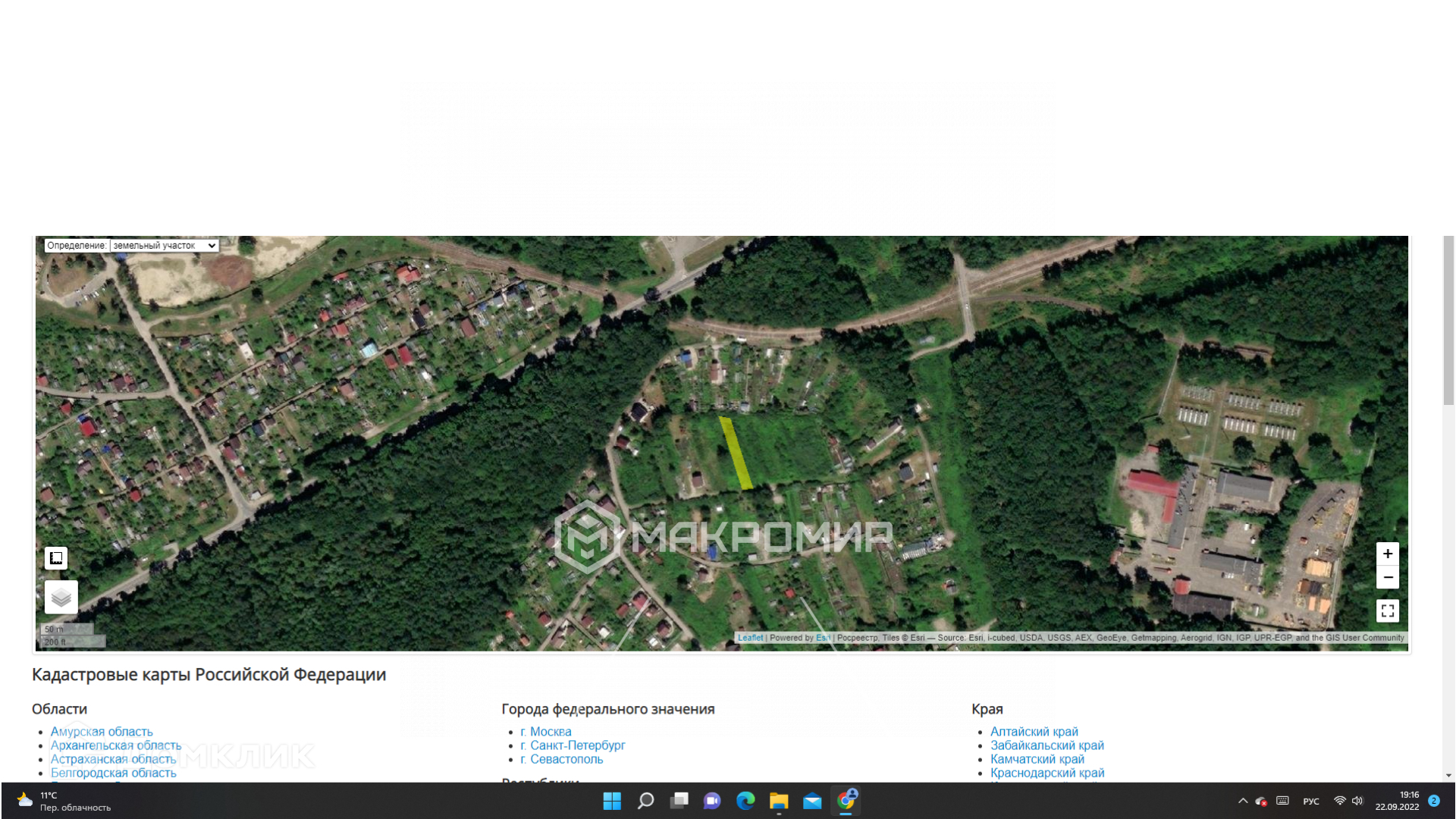Open Астраханская область link
The width and height of the screenshot is (1456, 819).
(x=113, y=759)
